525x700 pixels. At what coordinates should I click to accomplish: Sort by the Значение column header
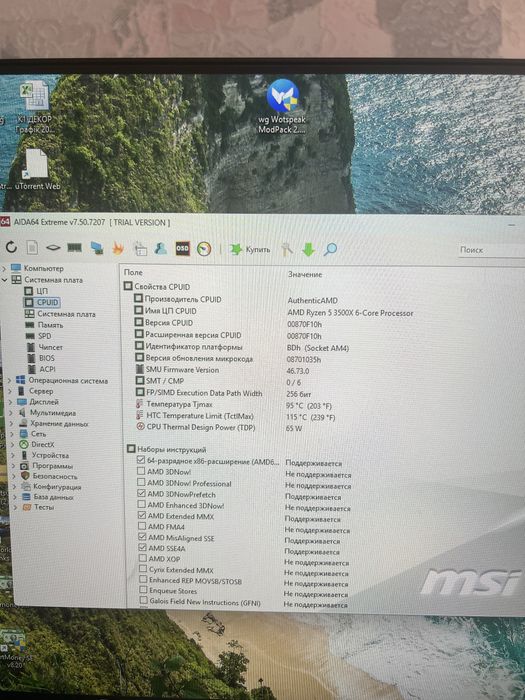click(x=305, y=274)
